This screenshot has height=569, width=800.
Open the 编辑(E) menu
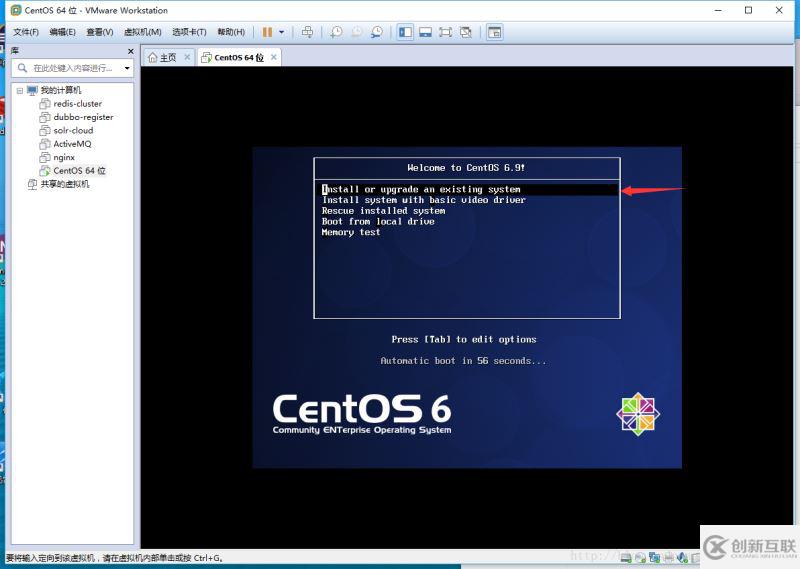coord(62,32)
